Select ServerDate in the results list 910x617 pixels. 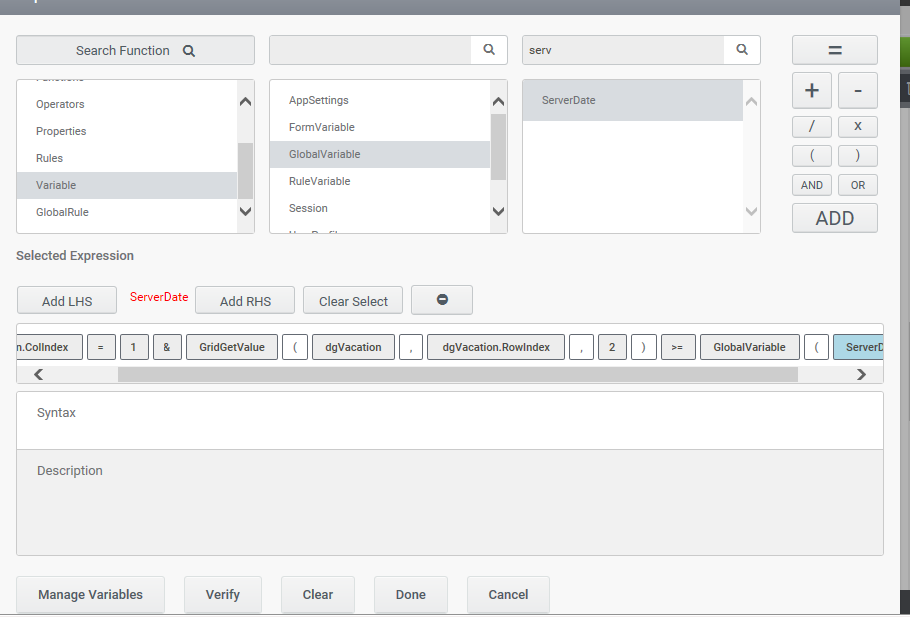(x=569, y=100)
